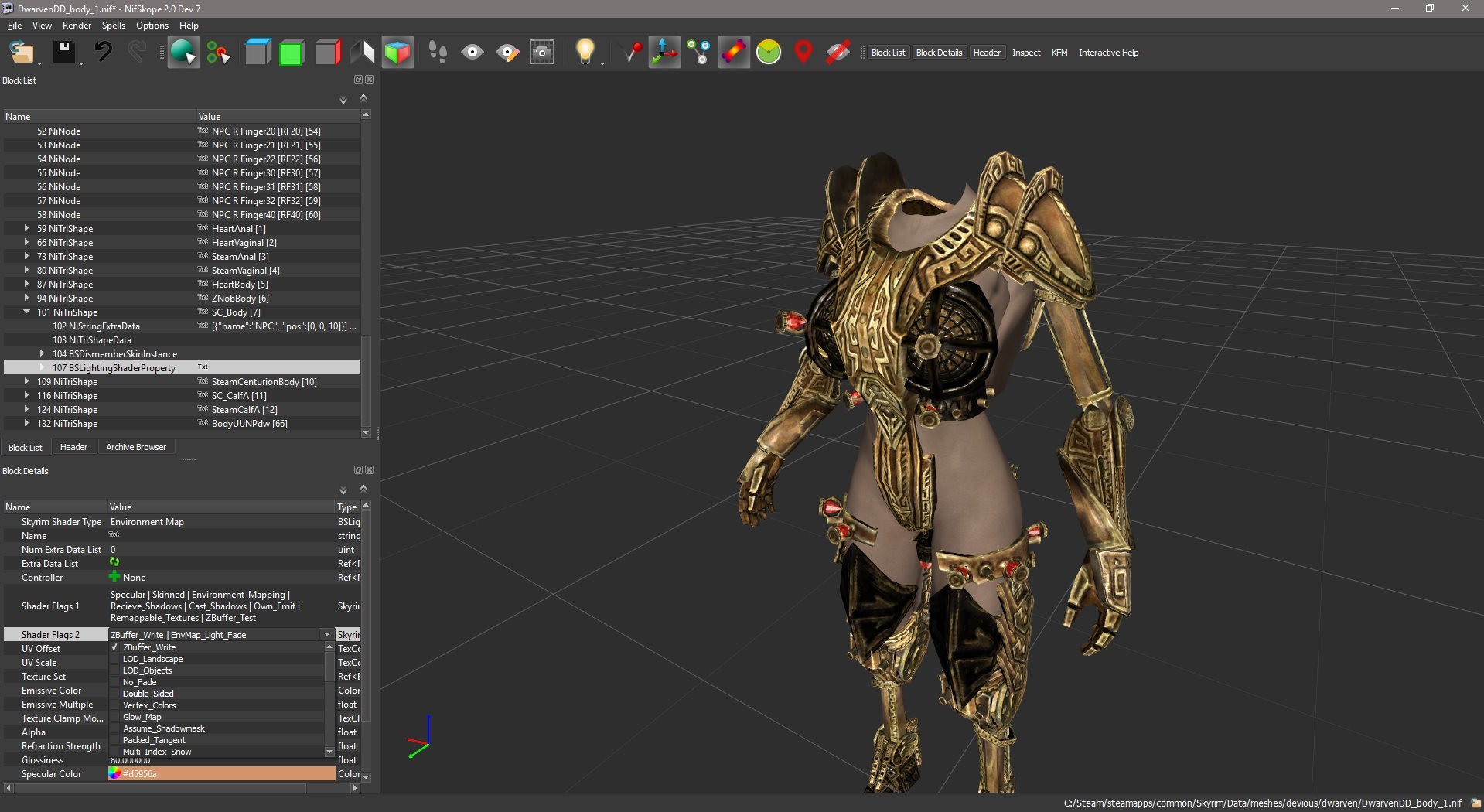Click the walk mode footprints icon

438,53
